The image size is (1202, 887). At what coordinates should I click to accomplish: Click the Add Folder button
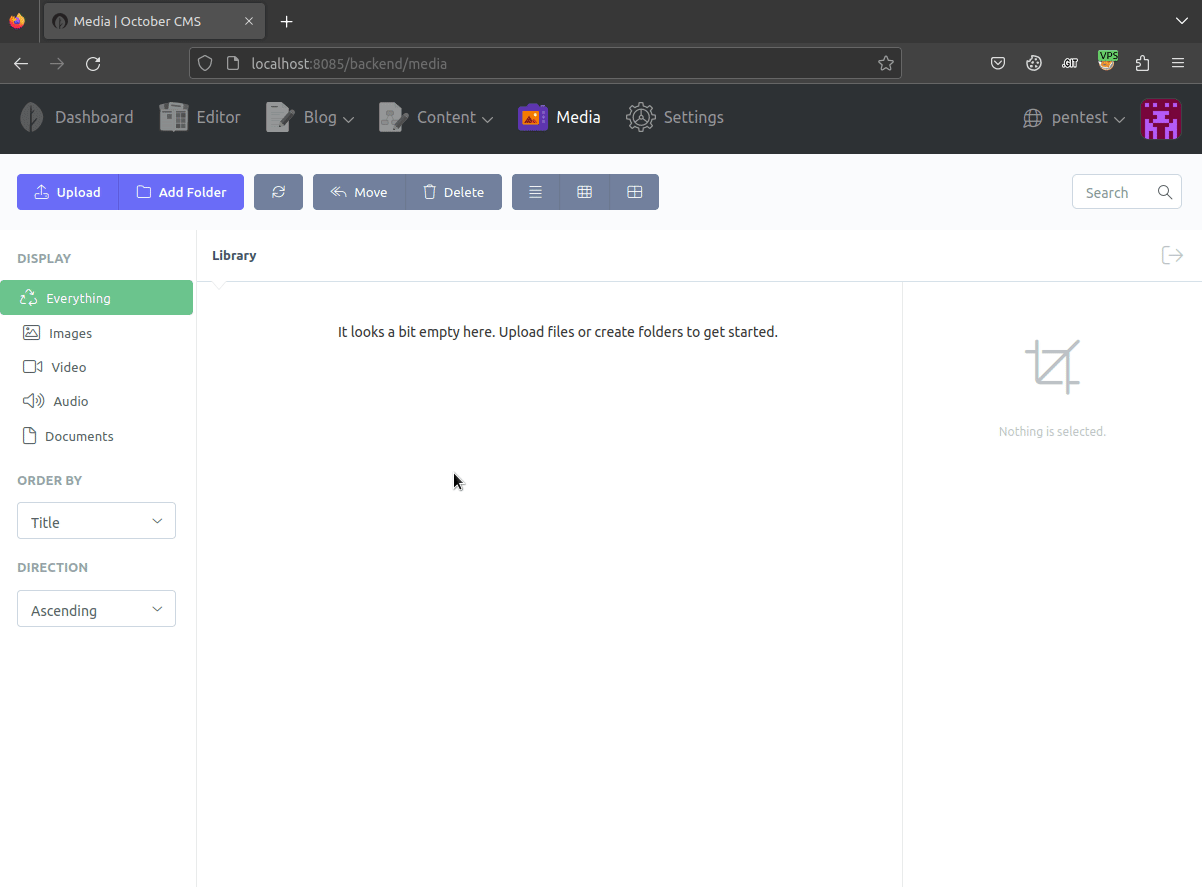pos(180,191)
